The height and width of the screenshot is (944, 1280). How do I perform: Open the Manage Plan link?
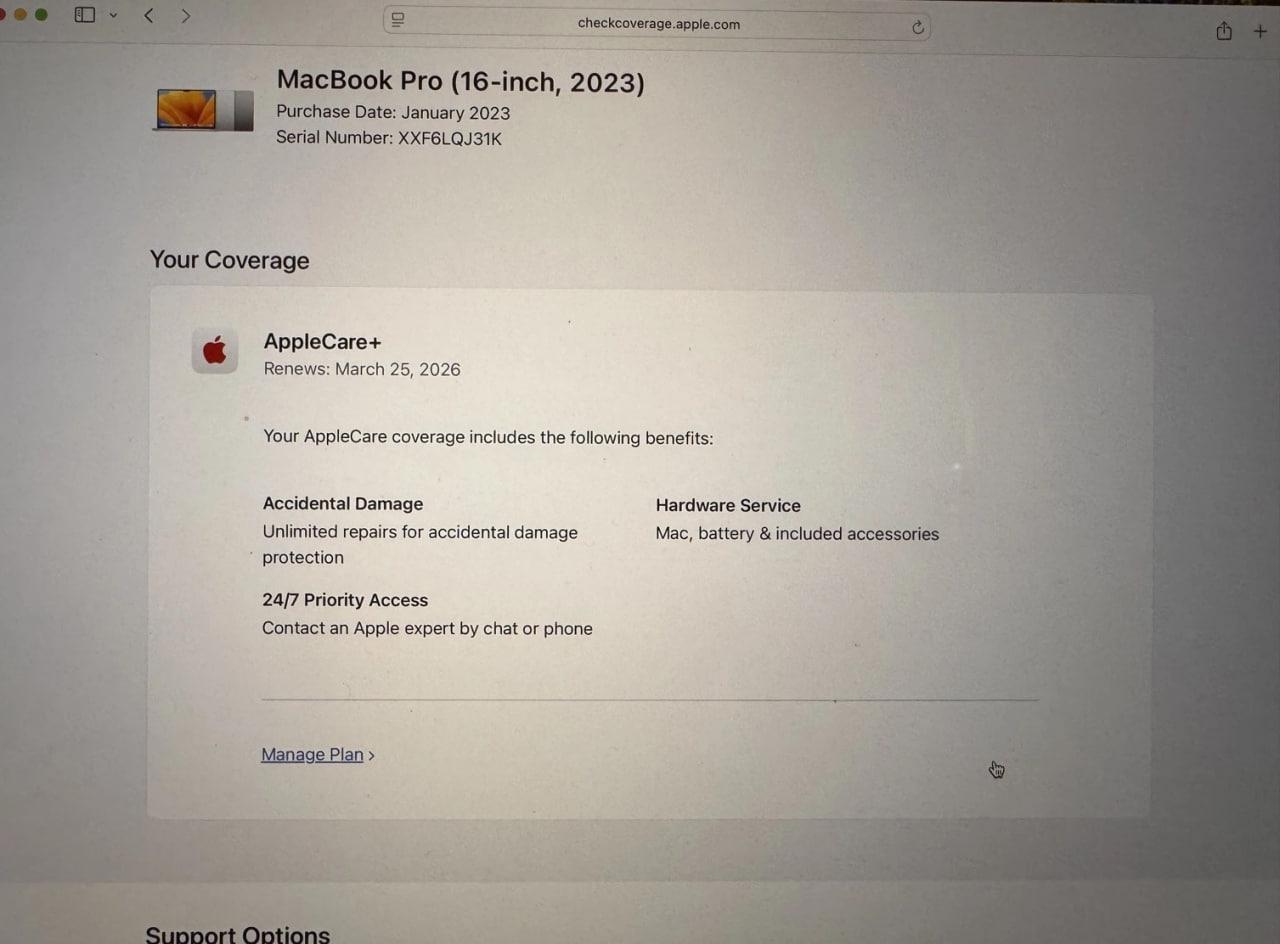(312, 755)
